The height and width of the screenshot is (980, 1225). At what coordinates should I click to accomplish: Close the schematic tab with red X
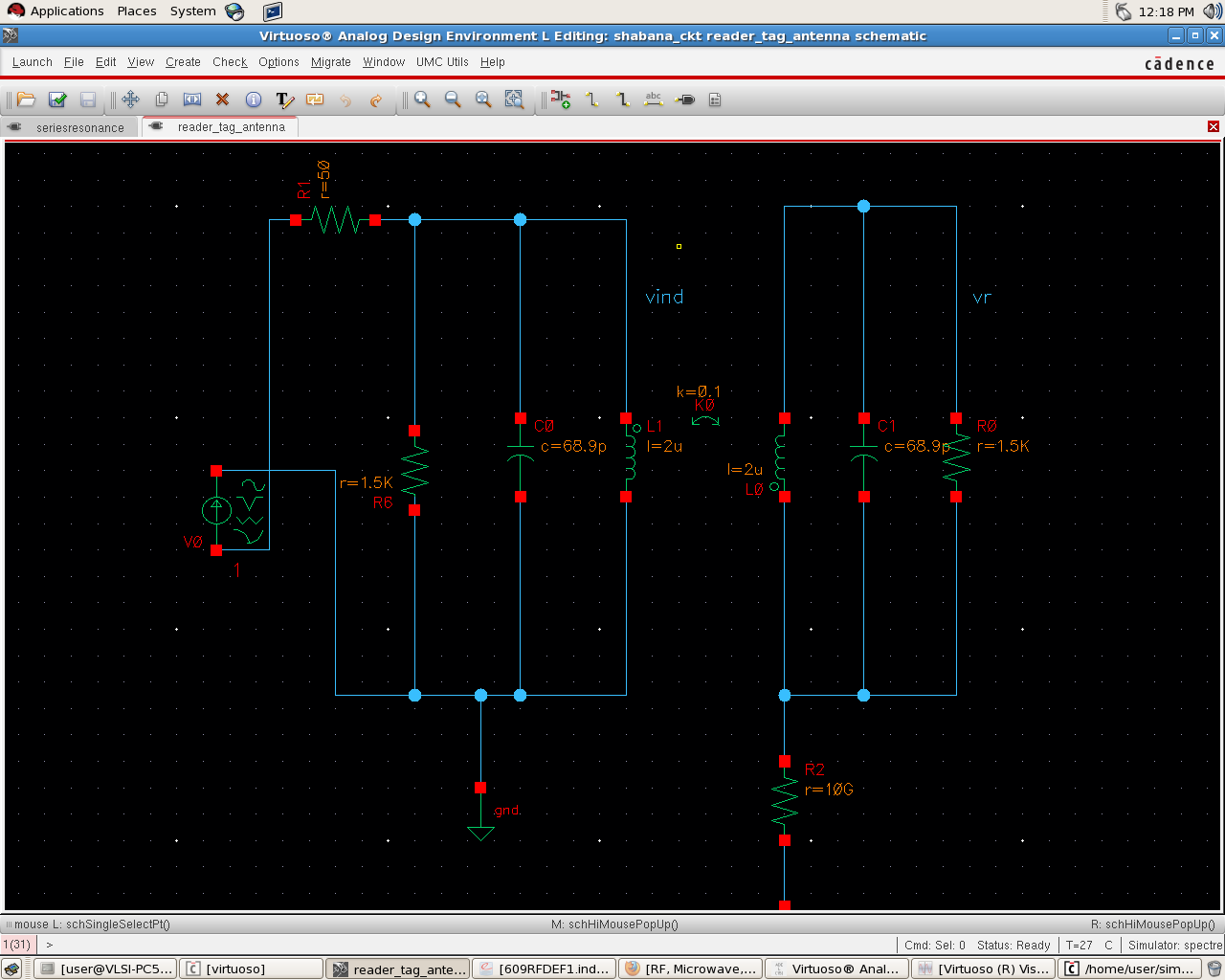coord(1213,127)
